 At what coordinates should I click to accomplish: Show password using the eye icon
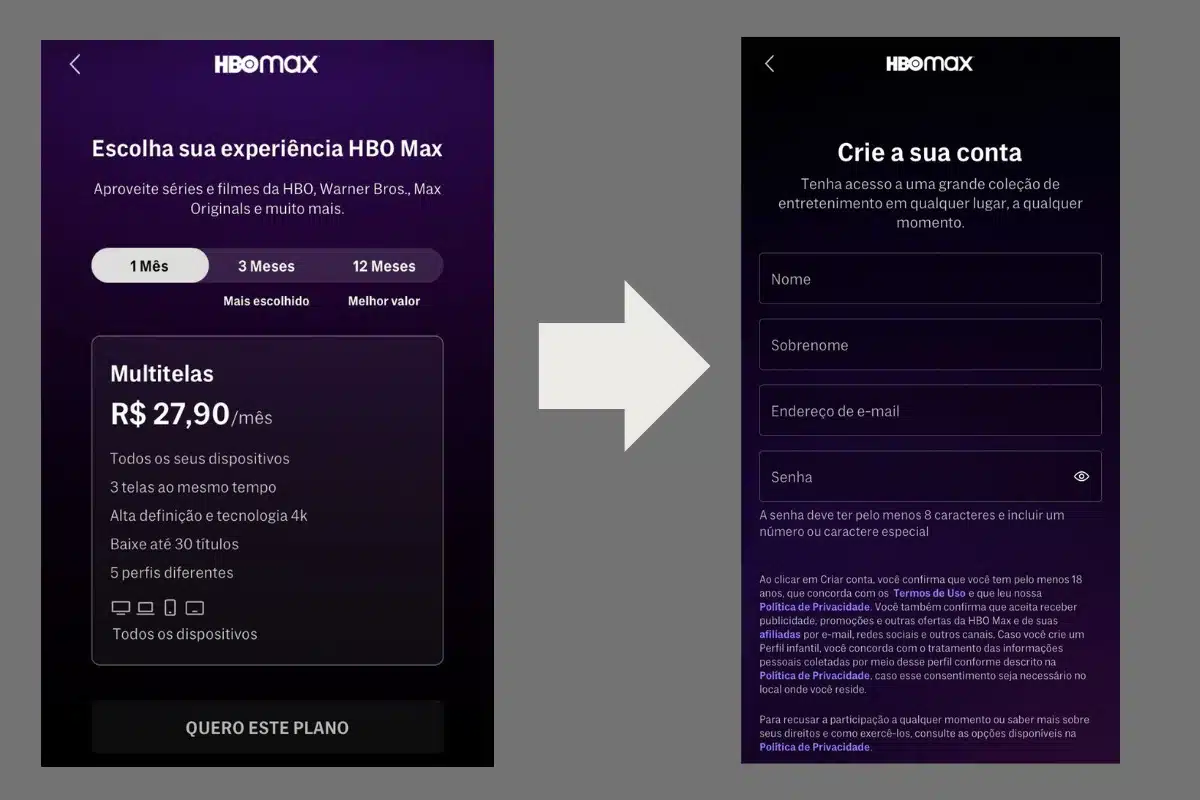pyautogui.click(x=1081, y=477)
